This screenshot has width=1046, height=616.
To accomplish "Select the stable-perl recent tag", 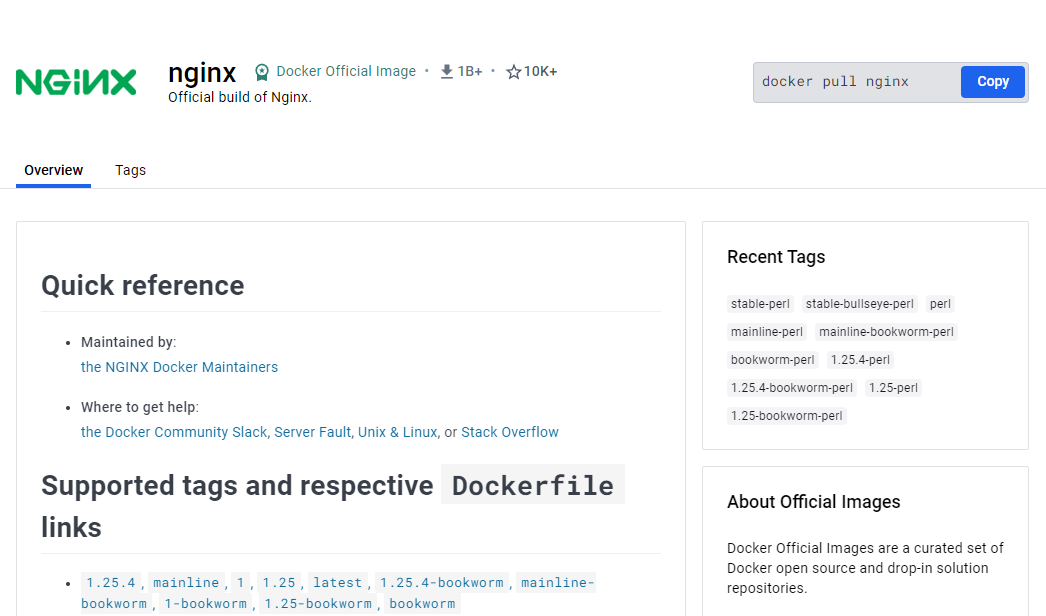I will click(760, 304).
